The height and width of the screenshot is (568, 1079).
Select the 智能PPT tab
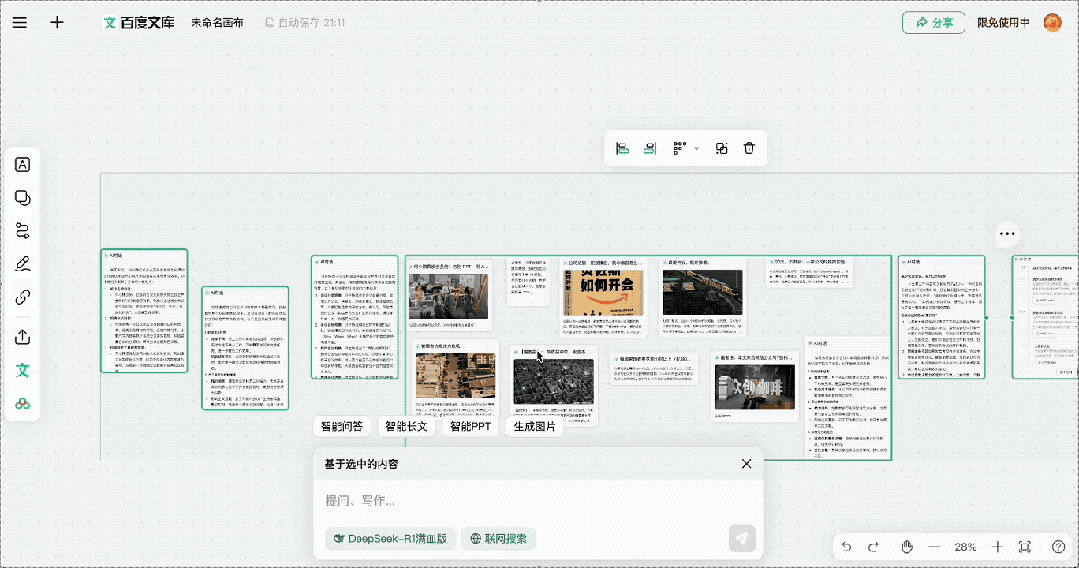(x=470, y=426)
